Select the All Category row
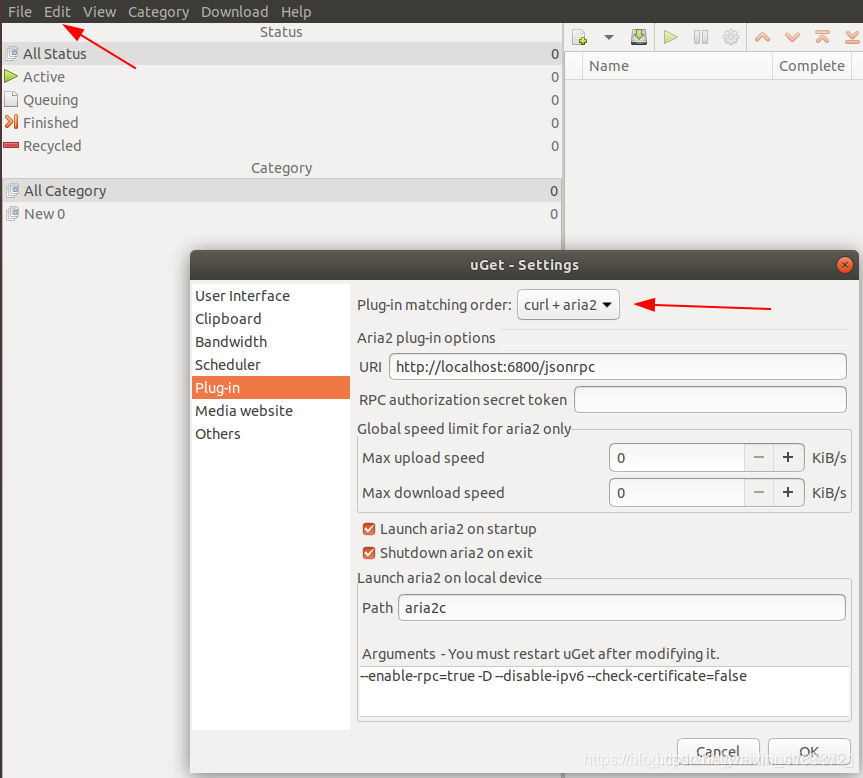This screenshot has height=778, width=863. [x=281, y=191]
